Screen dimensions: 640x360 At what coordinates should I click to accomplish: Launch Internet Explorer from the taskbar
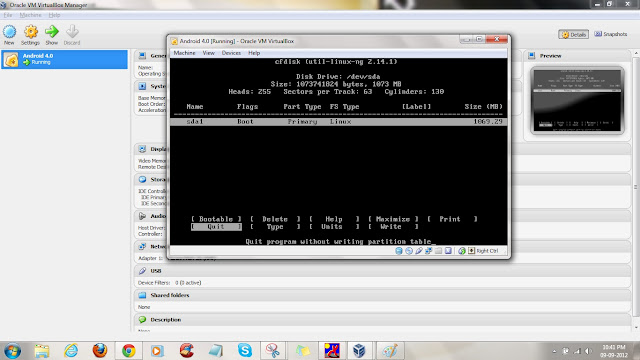[71, 351]
